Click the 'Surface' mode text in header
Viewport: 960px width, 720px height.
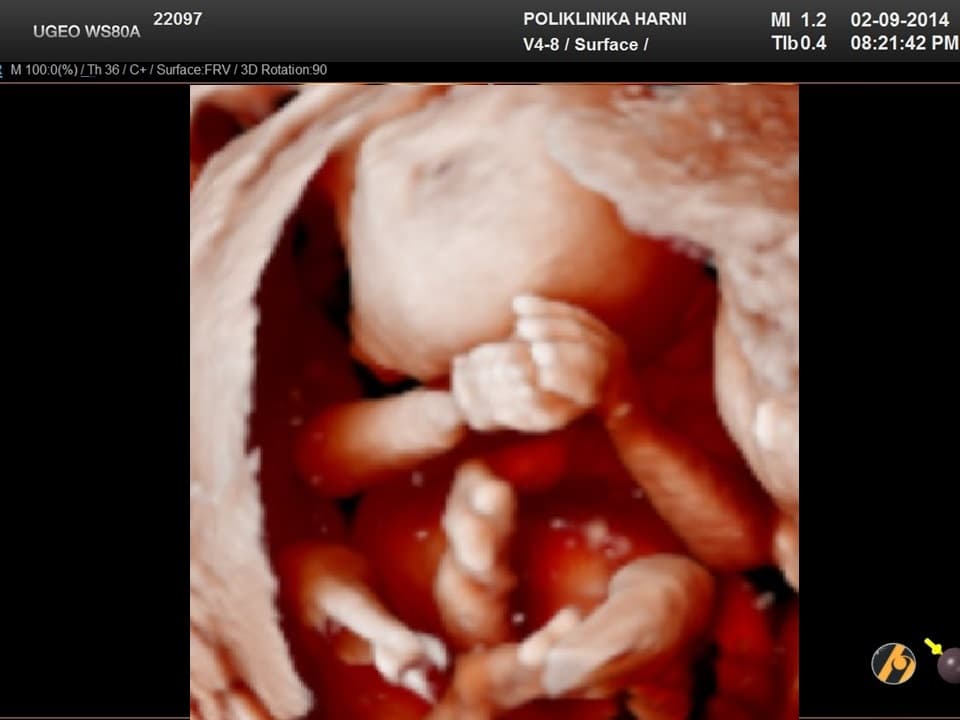606,45
